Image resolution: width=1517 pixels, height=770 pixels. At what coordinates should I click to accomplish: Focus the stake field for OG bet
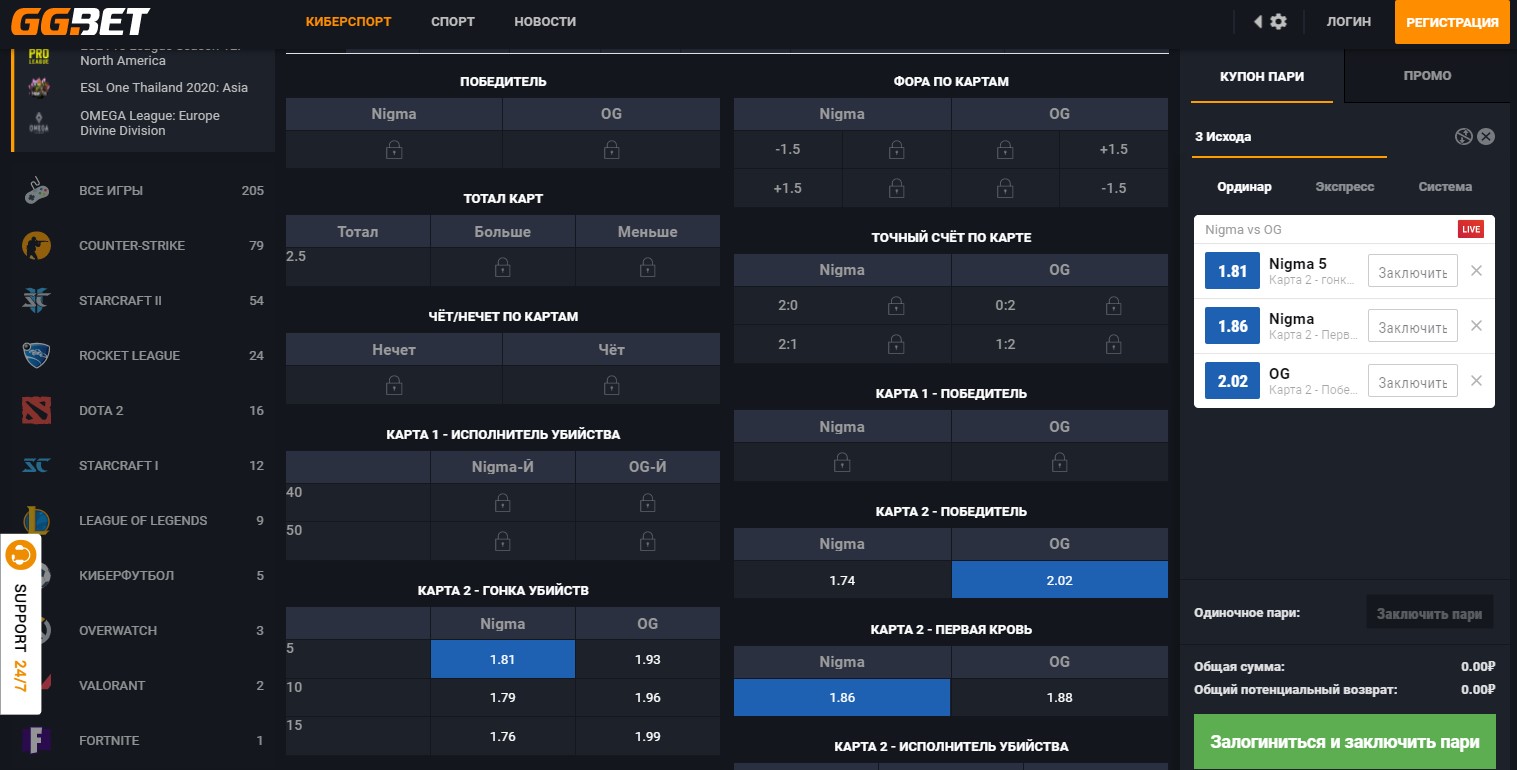[1413, 382]
